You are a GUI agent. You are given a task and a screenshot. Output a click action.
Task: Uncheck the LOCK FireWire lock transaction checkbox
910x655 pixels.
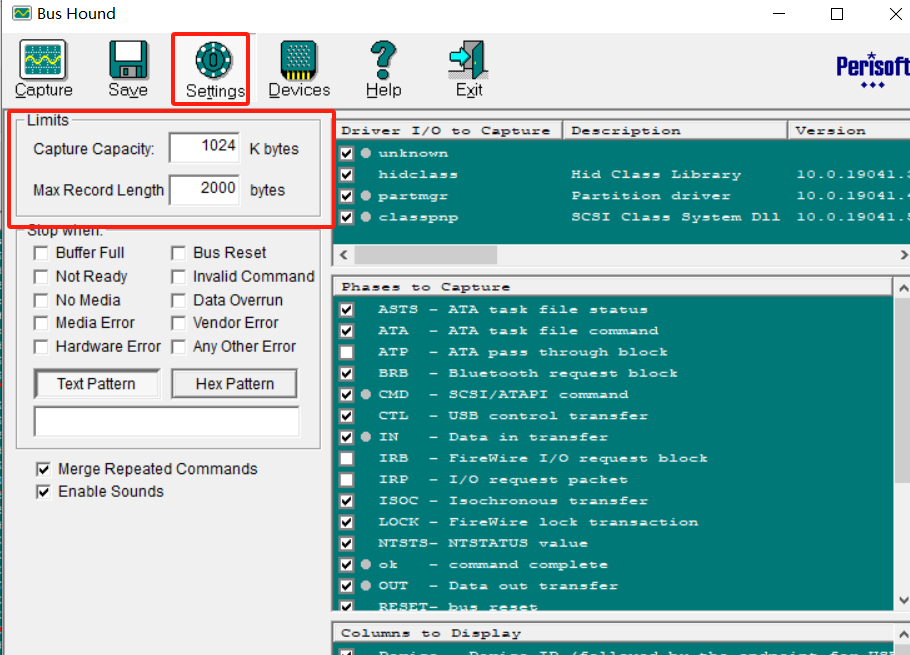[346, 522]
